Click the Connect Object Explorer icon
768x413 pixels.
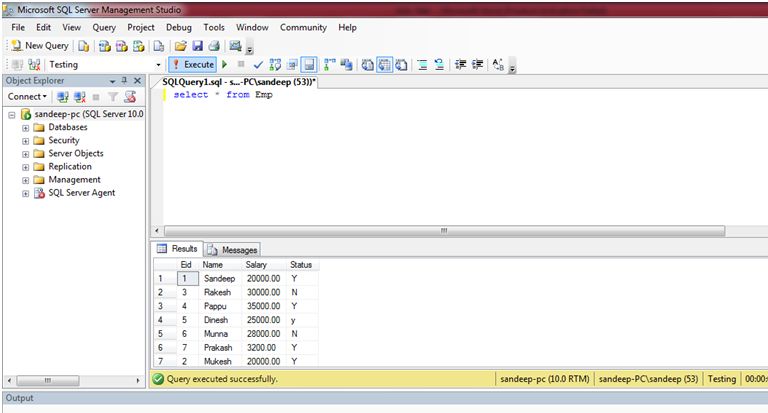tap(62, 97)
